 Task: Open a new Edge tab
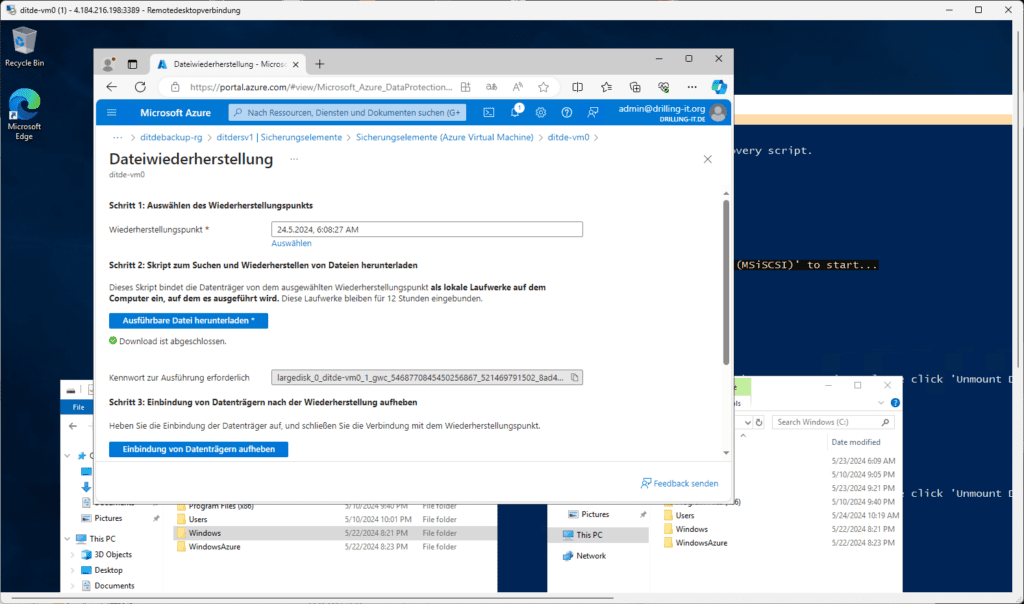pos(319,64)
